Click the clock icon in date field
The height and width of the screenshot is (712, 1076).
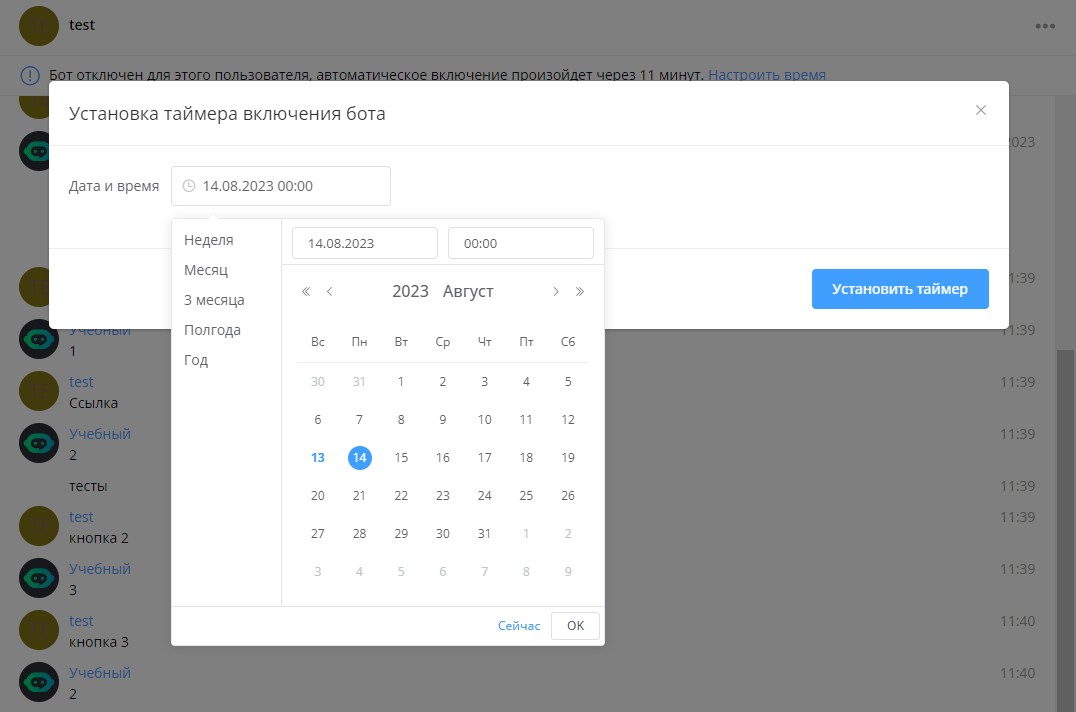coord(189,186)
